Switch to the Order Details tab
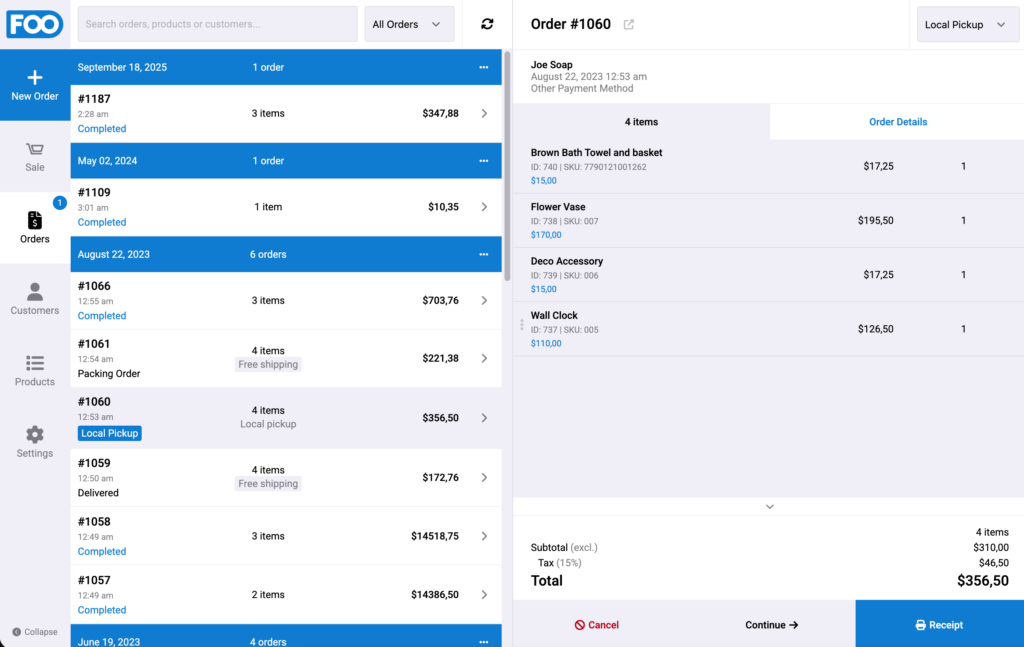Image resolution: width=1024 pixels, height=647 pixels. click(x=897, y=121)
